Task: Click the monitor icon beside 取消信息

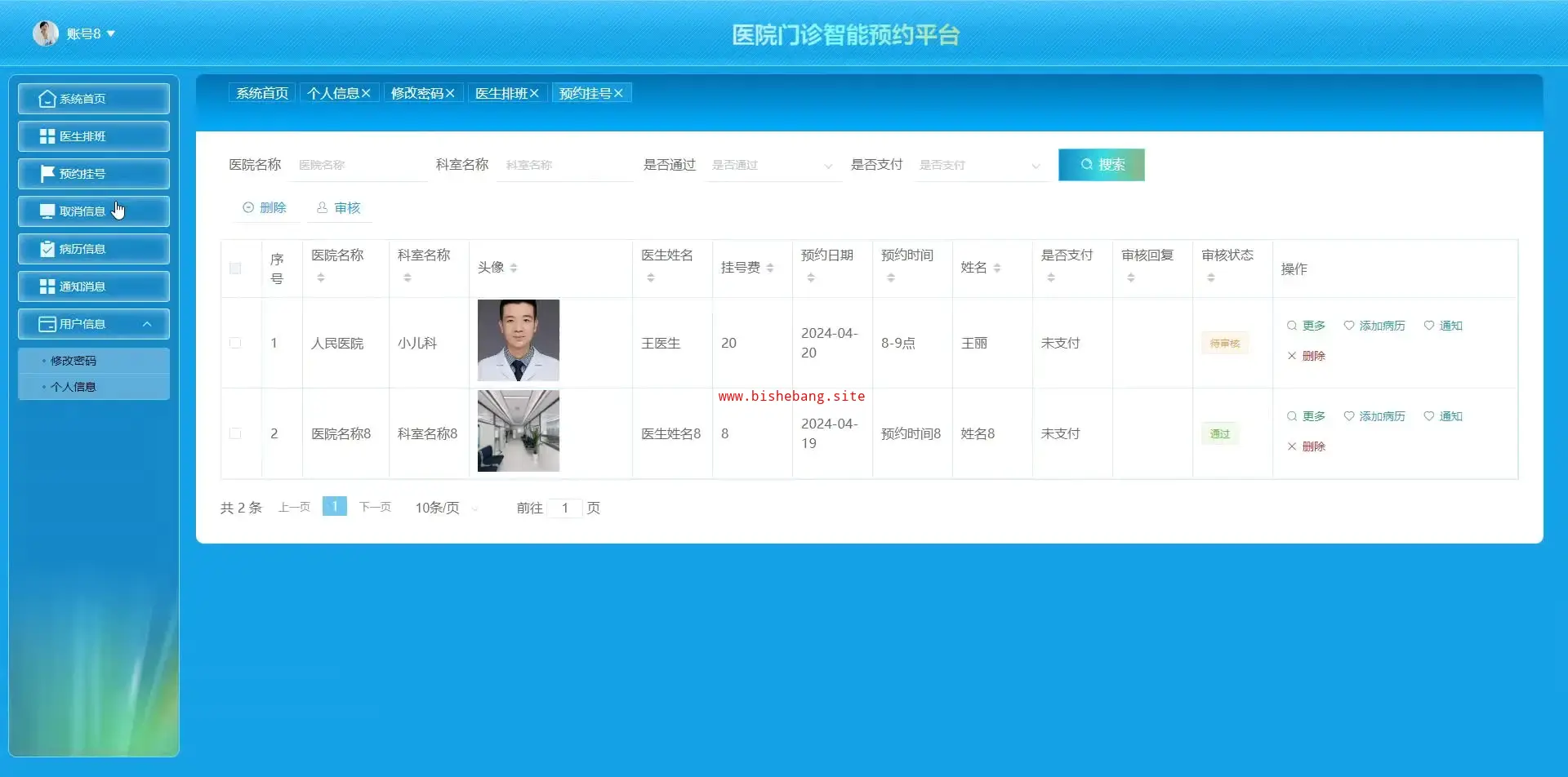Action: (x=47, y=211)
